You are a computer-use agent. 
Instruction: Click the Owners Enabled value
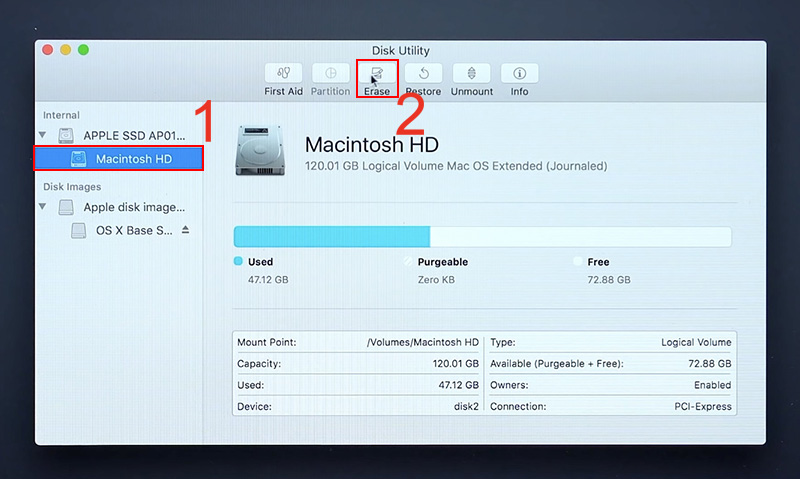click(712, 385)
